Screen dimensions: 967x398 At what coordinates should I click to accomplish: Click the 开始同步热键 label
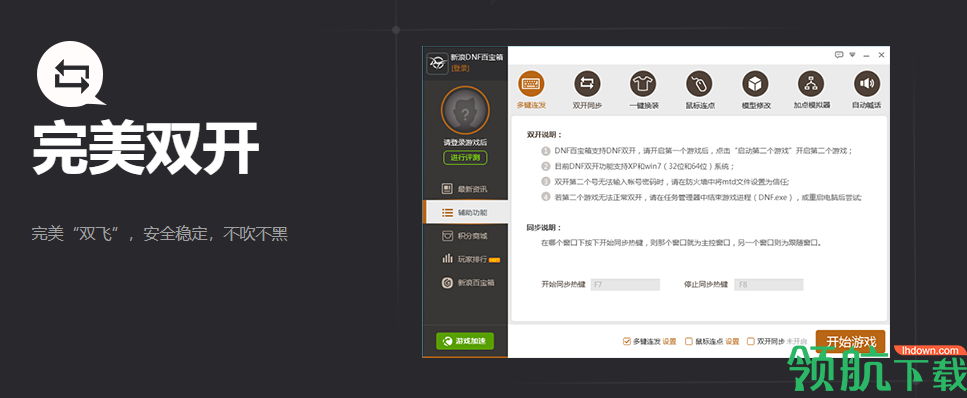pyautogui.click(x=563, y=284)
